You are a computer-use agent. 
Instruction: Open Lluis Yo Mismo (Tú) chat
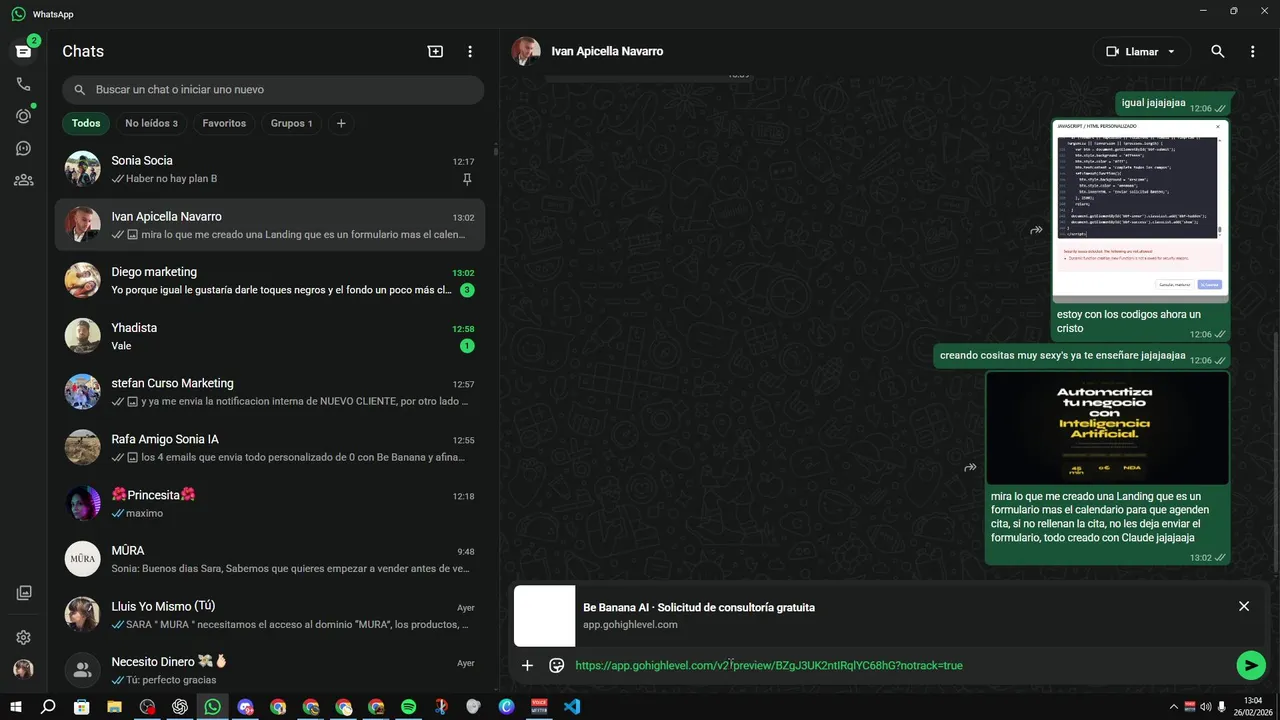[270, 615]
